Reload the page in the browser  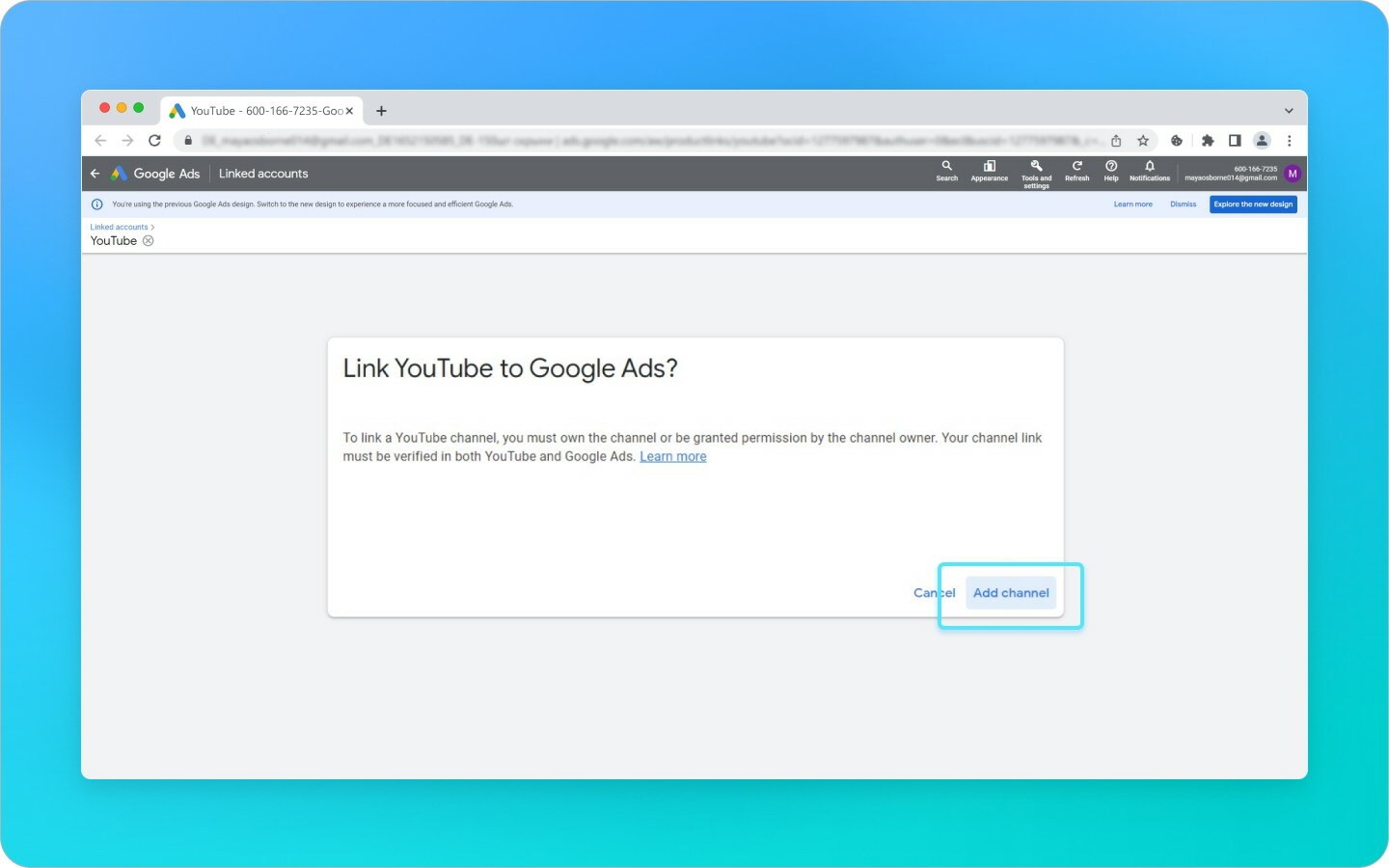(154, 141)
